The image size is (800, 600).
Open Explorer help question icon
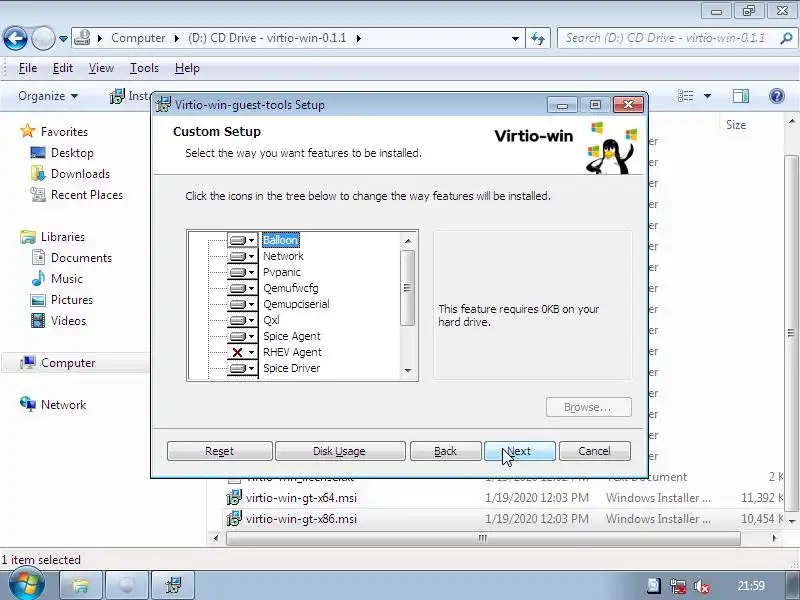(777, 96)
